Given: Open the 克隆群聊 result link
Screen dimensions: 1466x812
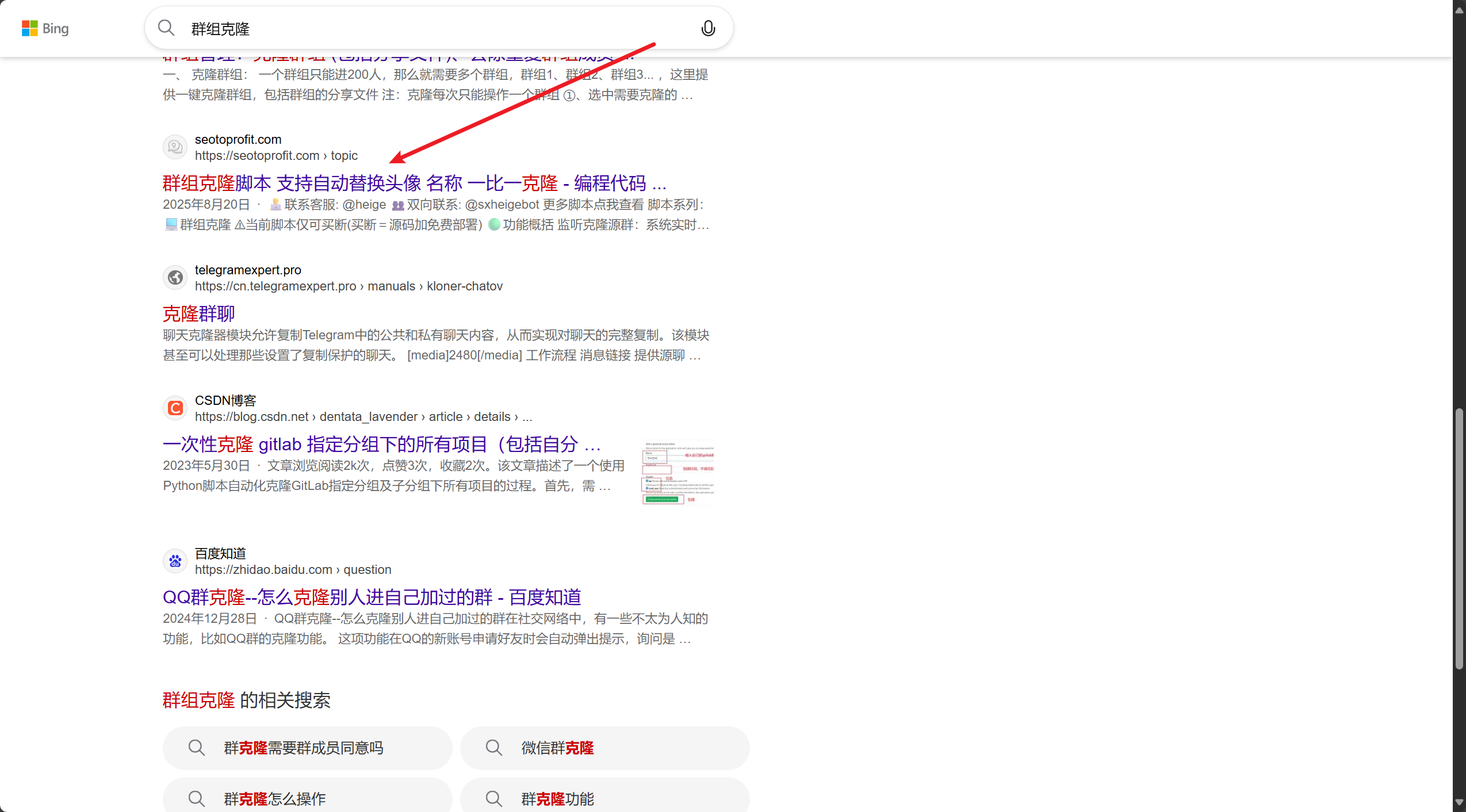Looking at the screenshot, I should (x=198, y=314).
